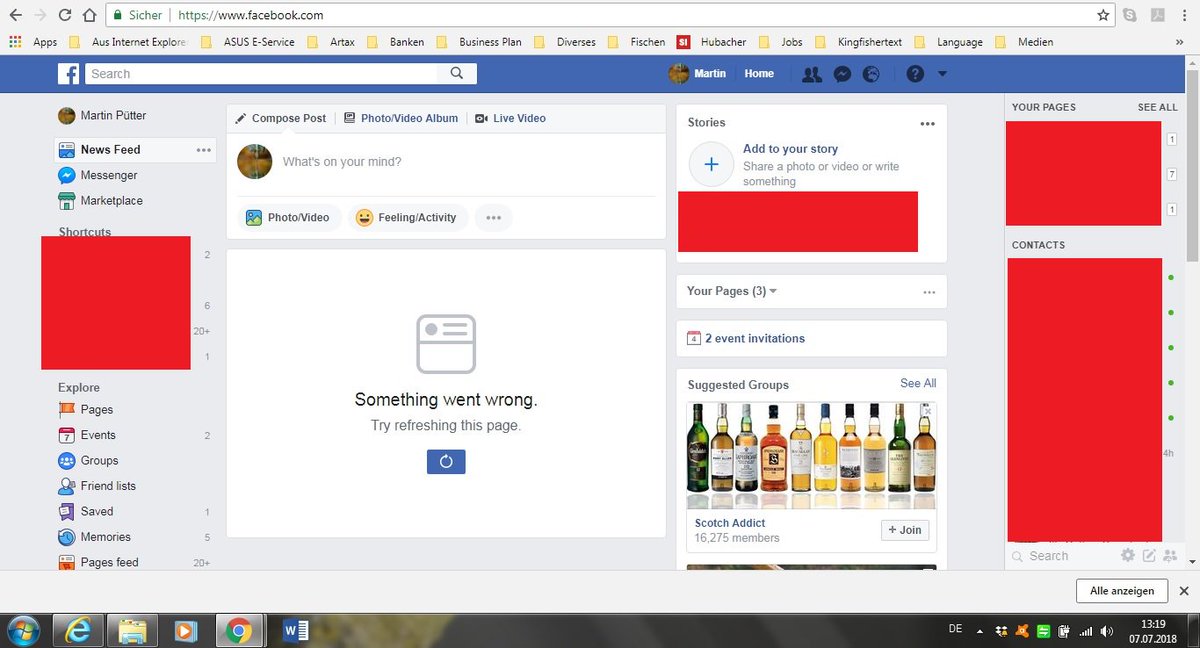Go to Home in header
1200x648 pixels.
click(x=759, y=74)
